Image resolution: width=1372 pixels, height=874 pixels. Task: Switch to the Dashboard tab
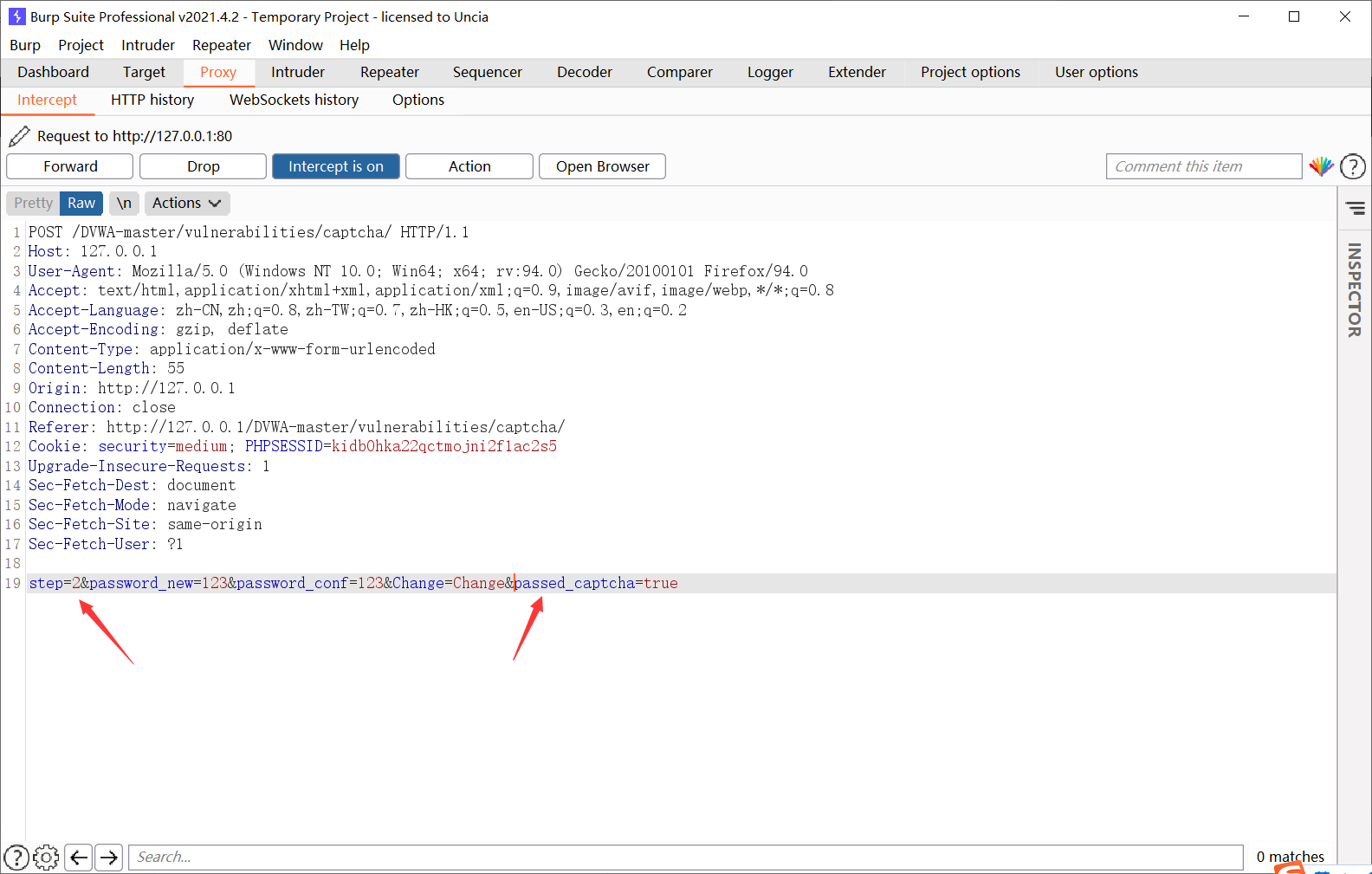(53, 72)
